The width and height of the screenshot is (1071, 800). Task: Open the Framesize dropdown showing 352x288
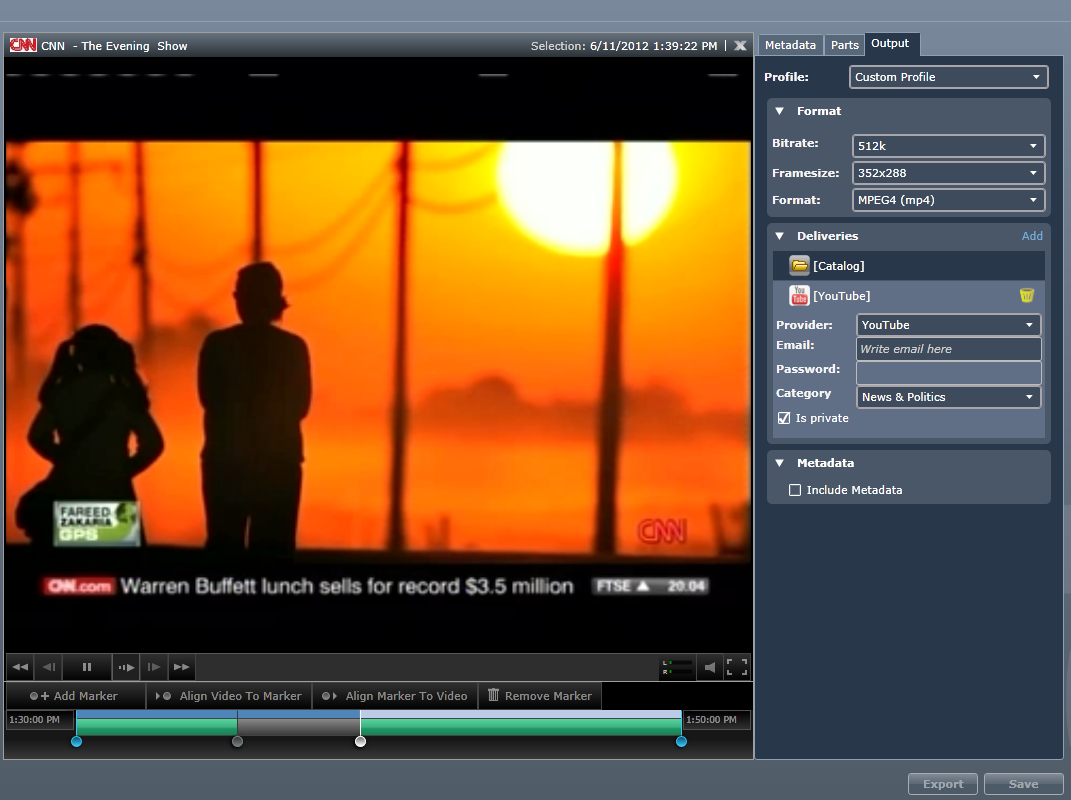[x=948, y=173]
